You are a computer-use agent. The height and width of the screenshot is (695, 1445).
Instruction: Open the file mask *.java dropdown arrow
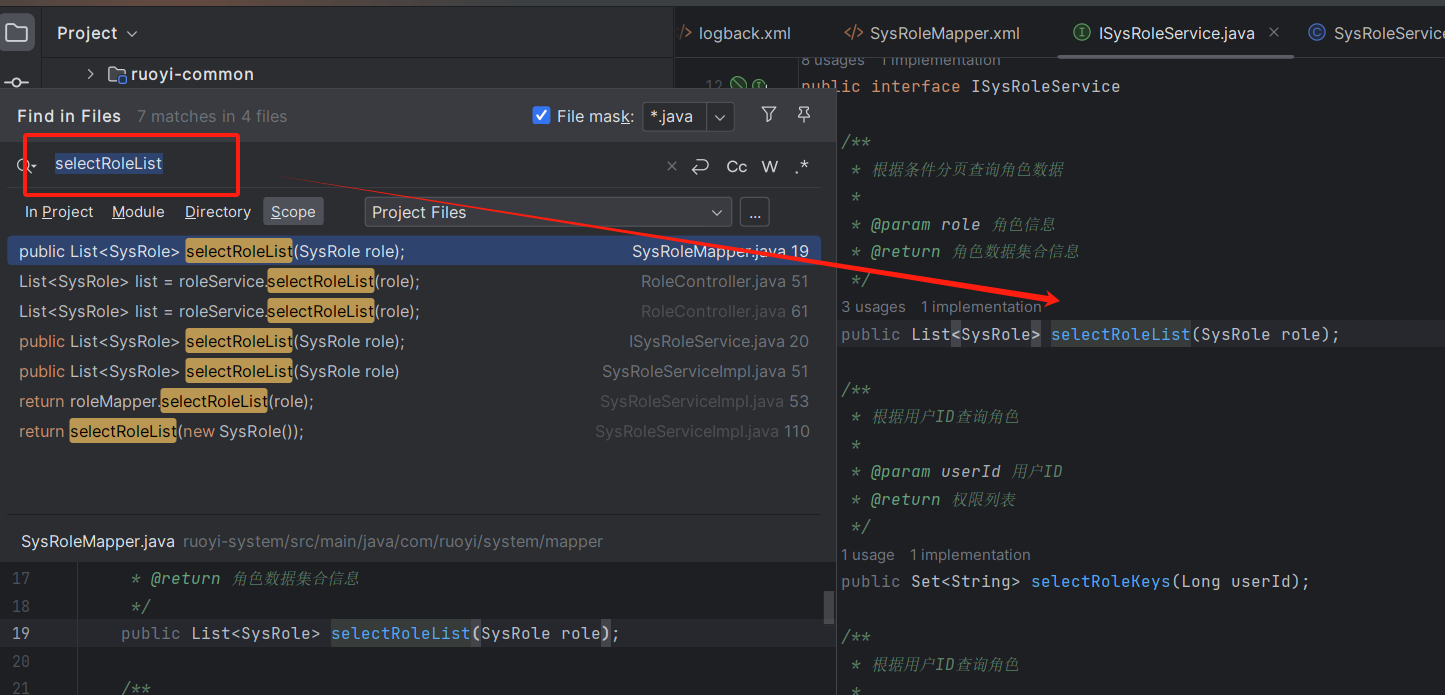coord(720,117)
